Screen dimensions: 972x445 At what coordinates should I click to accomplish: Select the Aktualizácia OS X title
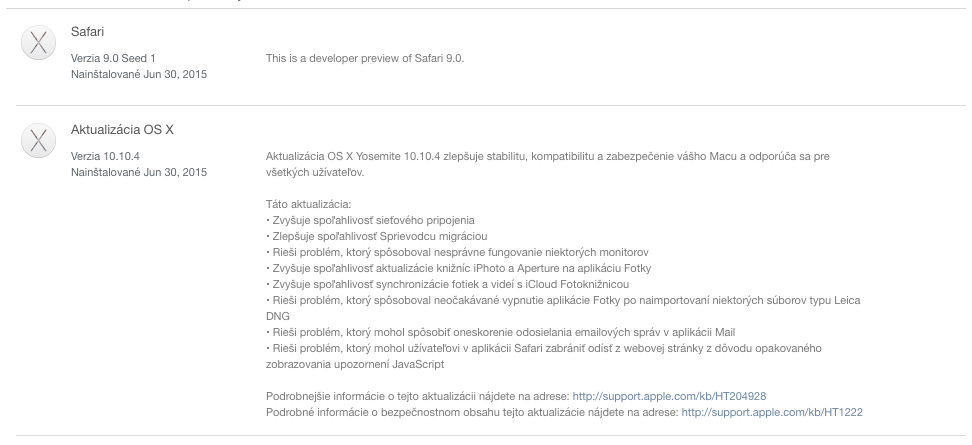tap(115, 130)
